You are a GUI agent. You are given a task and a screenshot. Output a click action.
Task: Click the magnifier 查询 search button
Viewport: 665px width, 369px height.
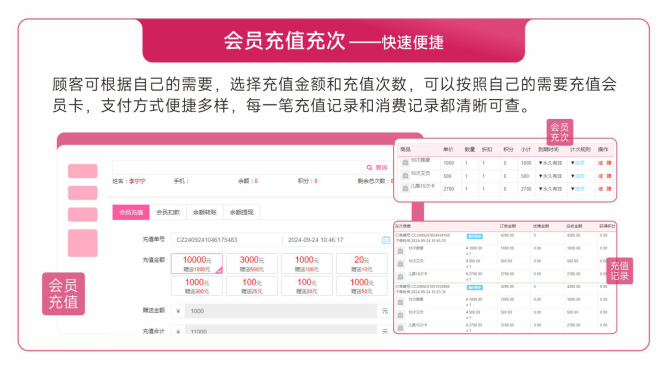click(377, 168)
